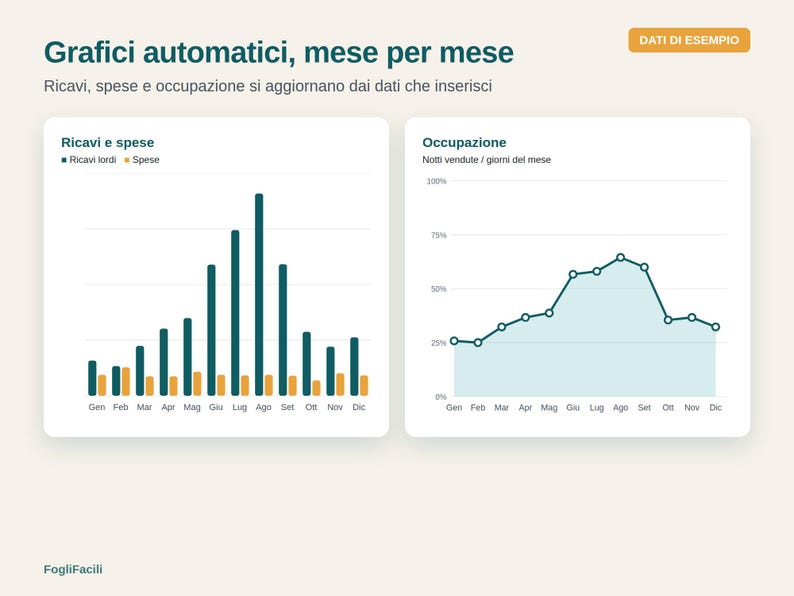Click the Giu revenue bar
Screen dimensions: 794x596
(x=211, y=330)
